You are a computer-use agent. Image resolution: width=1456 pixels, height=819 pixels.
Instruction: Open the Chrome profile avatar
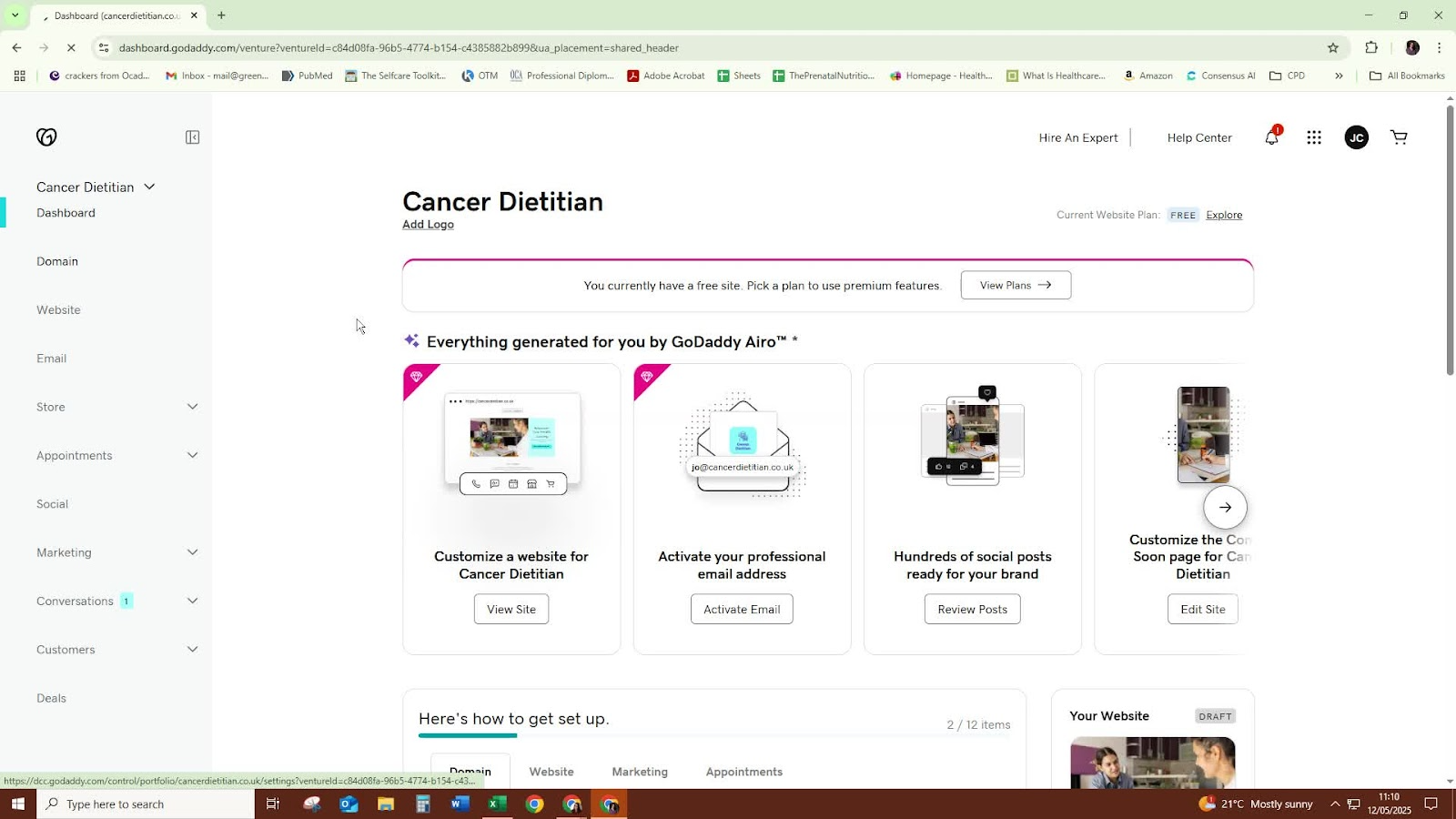(x=1412, y=47)
